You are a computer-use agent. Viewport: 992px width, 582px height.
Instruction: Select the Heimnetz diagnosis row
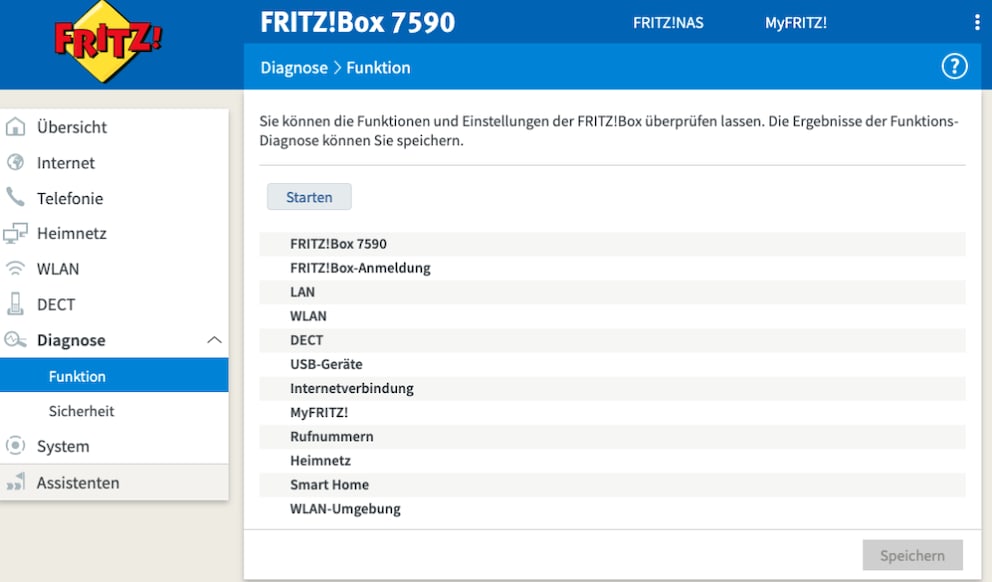612,461
